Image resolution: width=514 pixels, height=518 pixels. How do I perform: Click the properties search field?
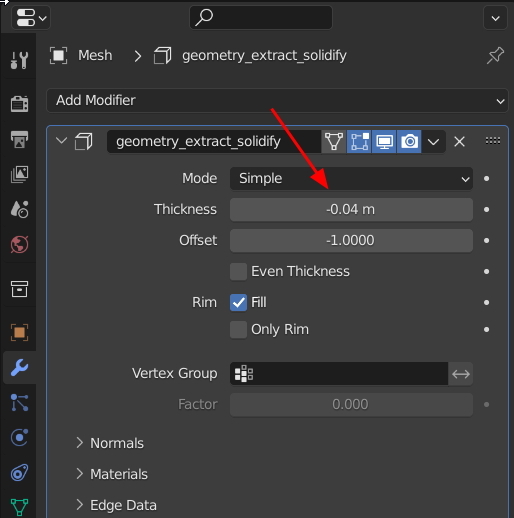[261, 17]
